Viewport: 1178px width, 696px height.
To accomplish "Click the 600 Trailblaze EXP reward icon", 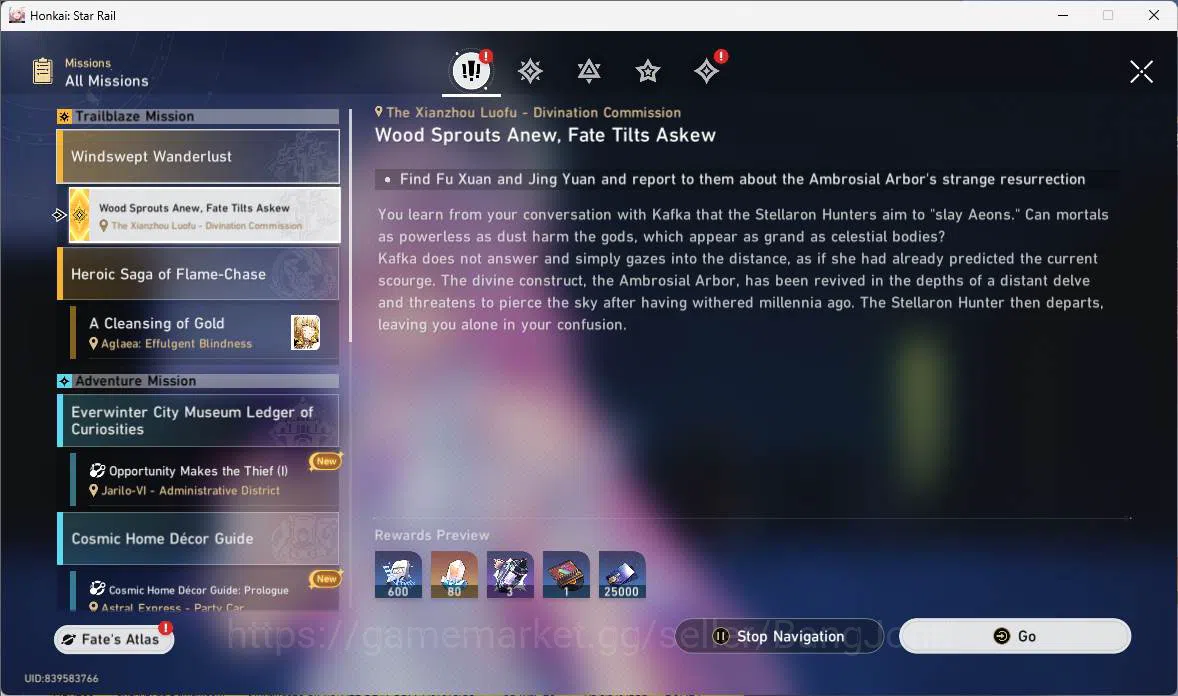I will click(x=398, y=575).
